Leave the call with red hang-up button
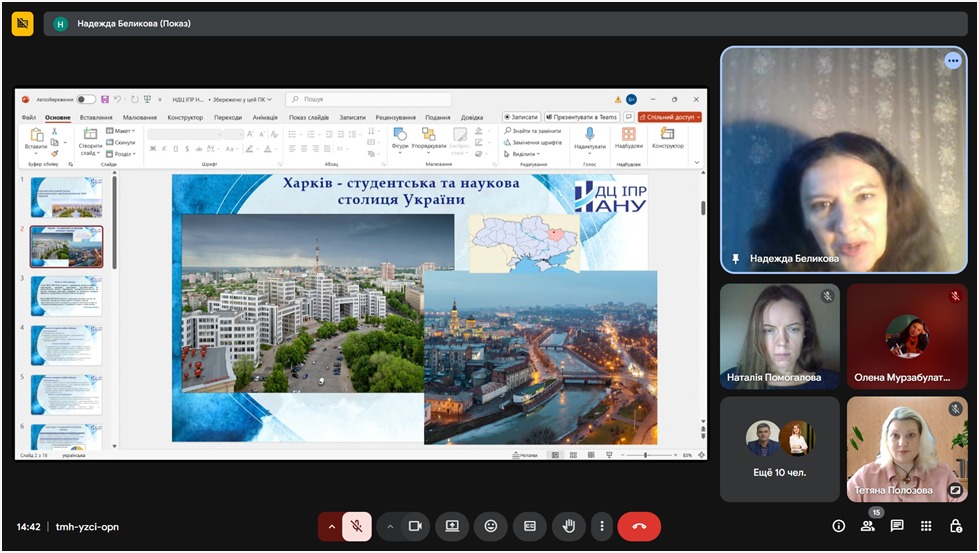The height and width of the screenshot is (553, 979). tap(639, 527)
